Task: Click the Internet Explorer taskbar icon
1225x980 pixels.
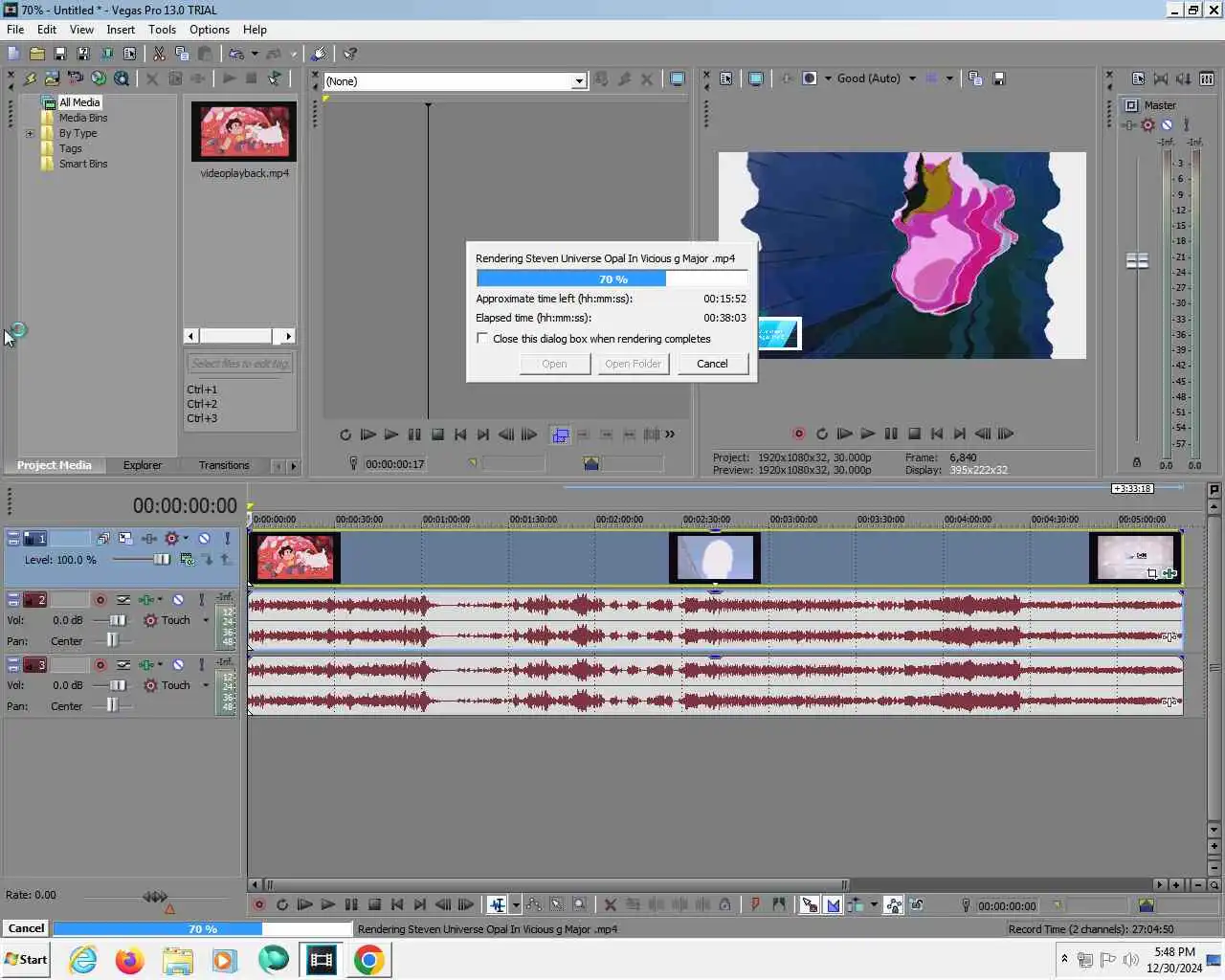Action: tap(83, 959)
